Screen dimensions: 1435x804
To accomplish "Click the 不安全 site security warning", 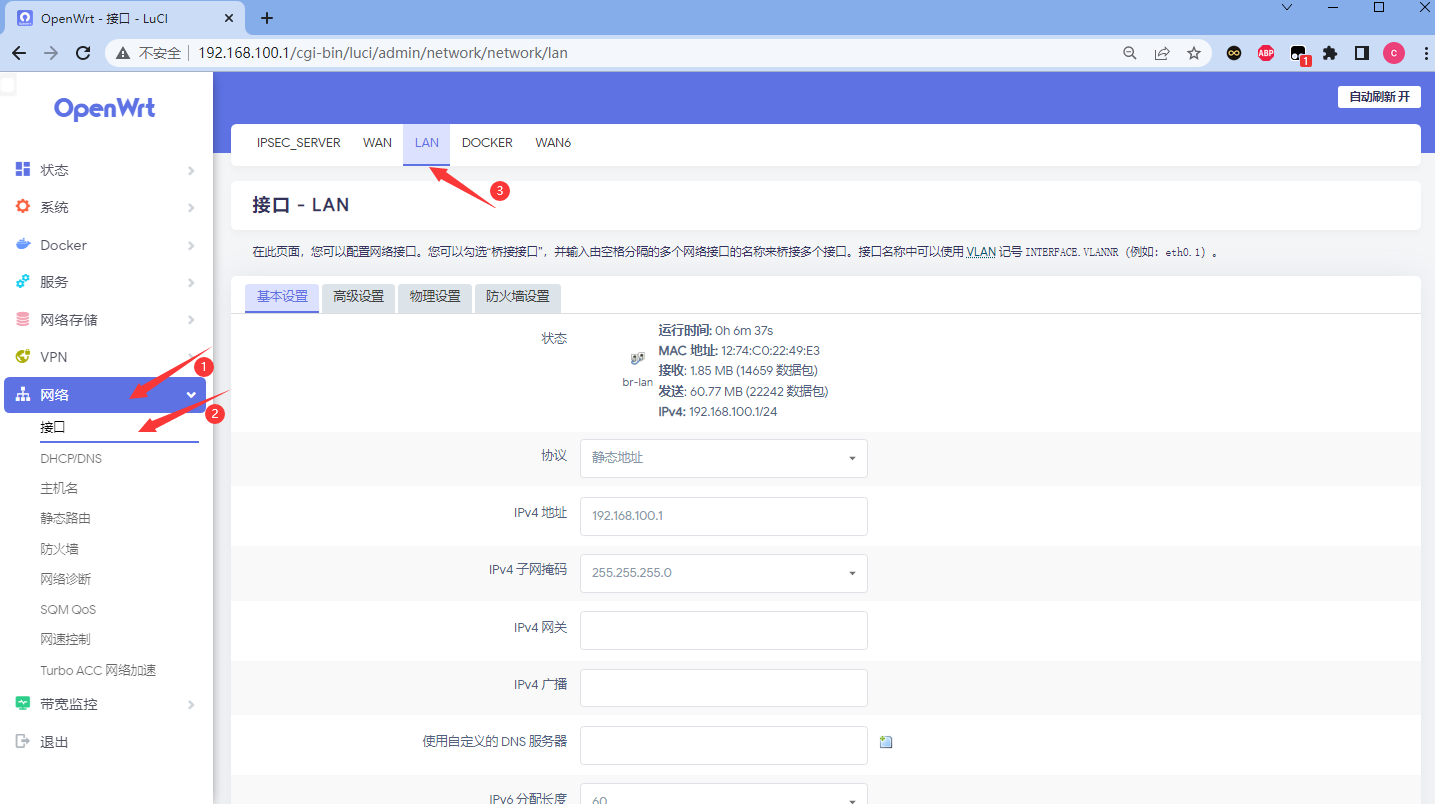I will click(x=150, y=53).
